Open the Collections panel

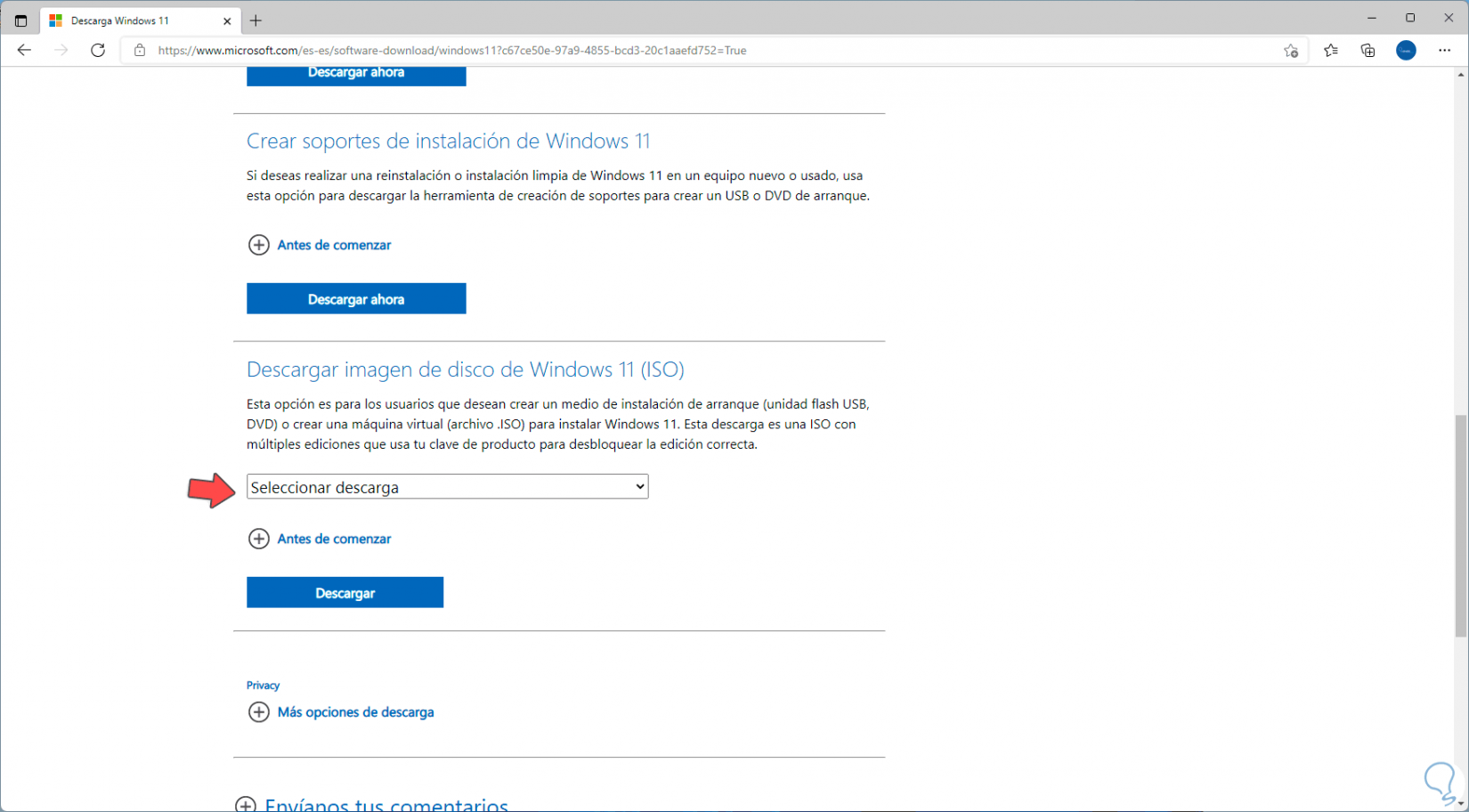(1368, 51)
